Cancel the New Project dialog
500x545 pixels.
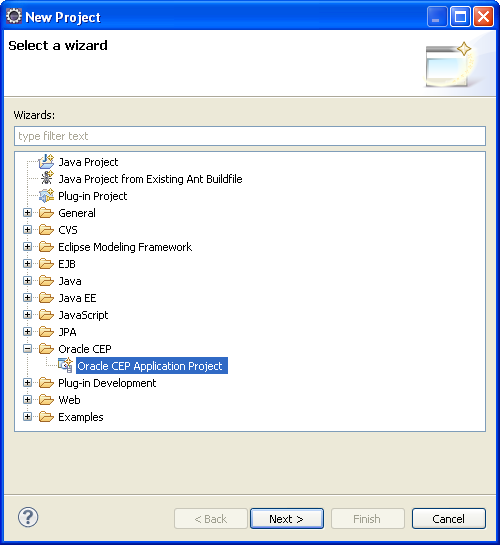pos(449,519)
